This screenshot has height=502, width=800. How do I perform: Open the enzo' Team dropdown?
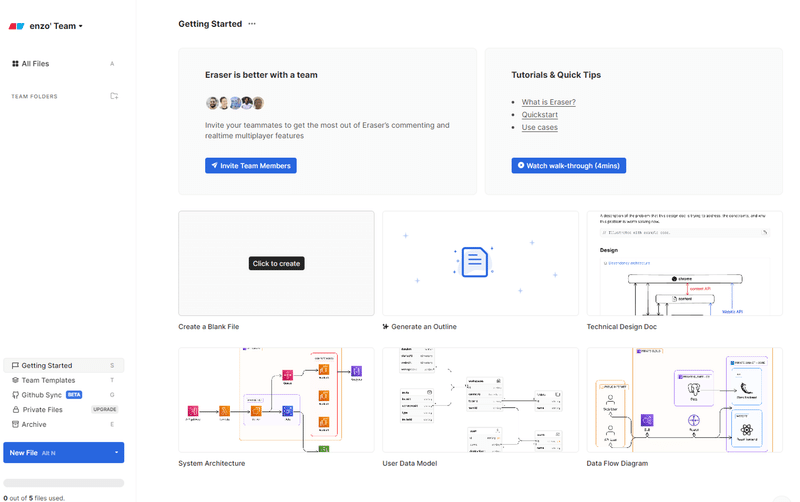point(56,26)
